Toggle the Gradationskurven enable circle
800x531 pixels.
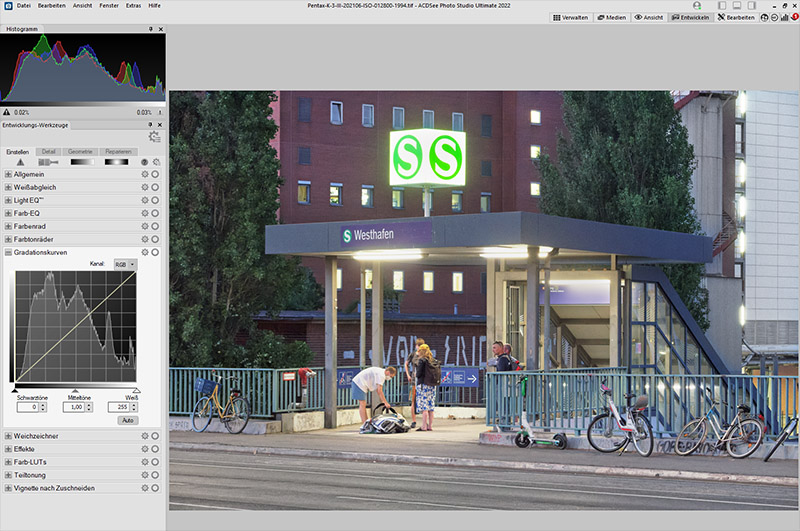pyautogui.click(x=155, y=252)
